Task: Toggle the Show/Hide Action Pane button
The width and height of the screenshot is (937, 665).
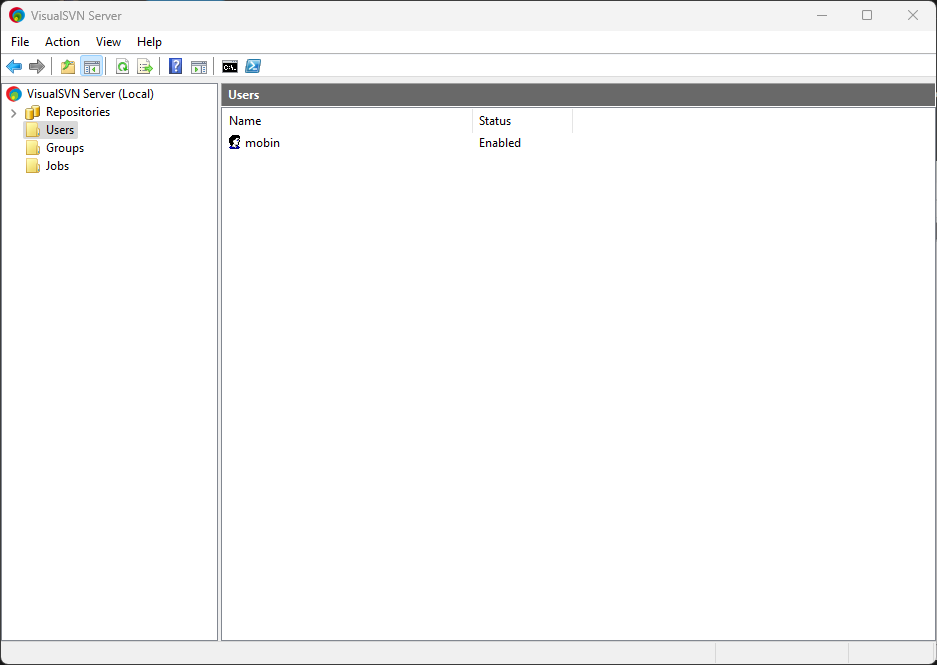Action: (x=199, y=67)
